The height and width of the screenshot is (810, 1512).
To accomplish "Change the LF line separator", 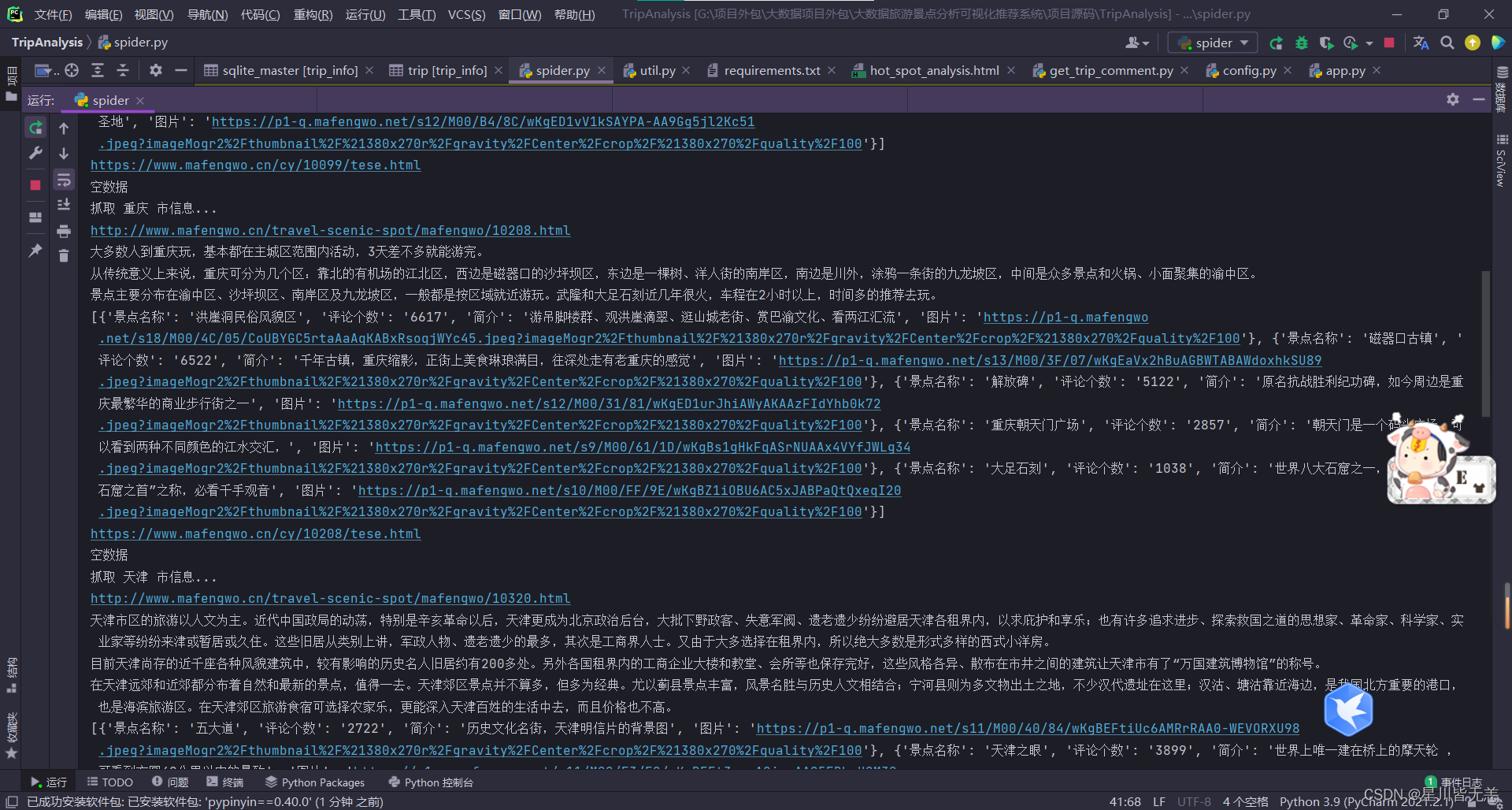I will [1158, 801].
